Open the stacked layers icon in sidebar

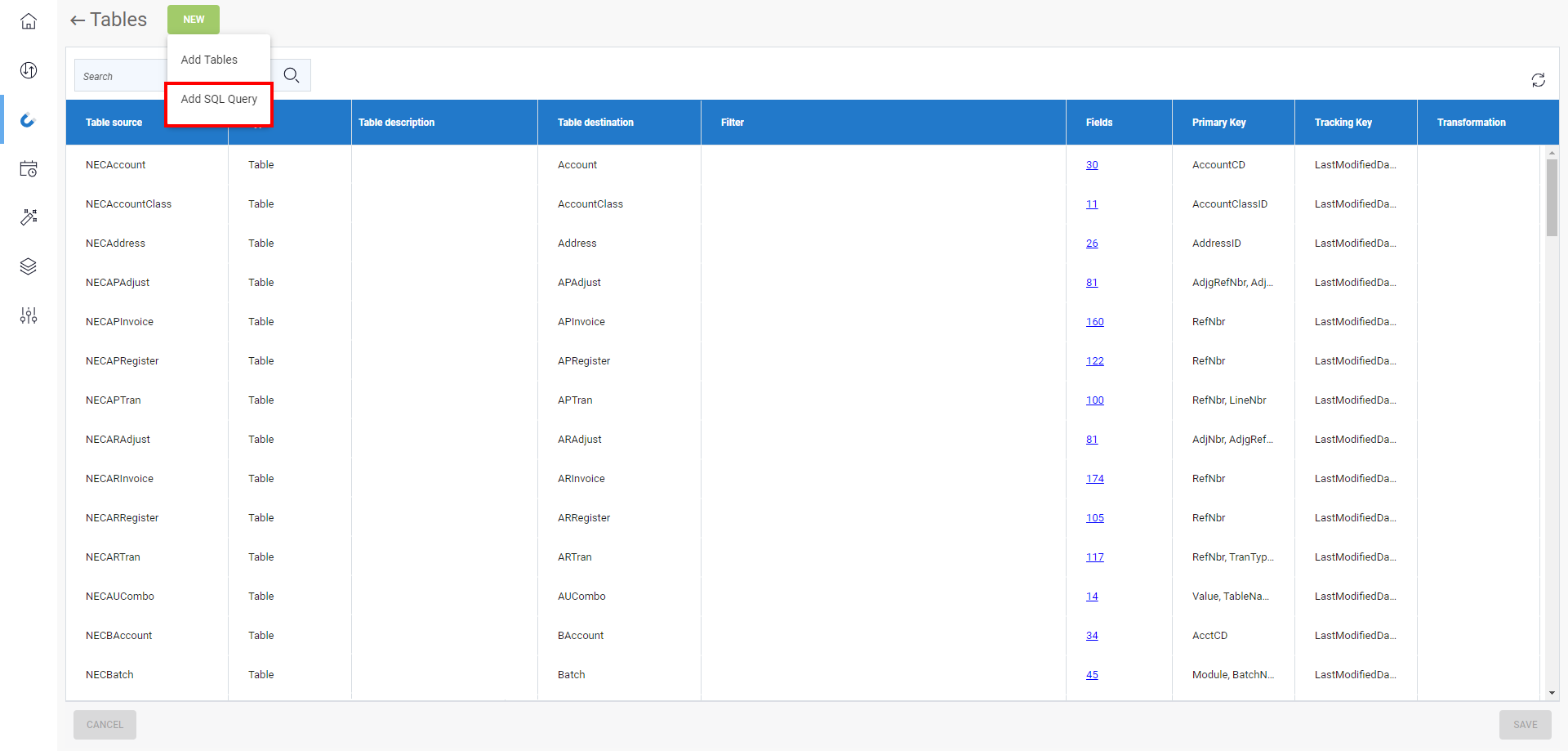(x=29, y=266)
